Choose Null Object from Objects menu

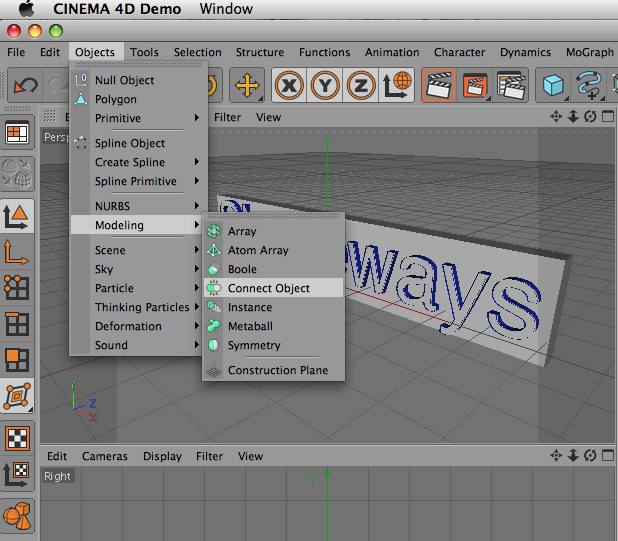click(x=138, y=80)
